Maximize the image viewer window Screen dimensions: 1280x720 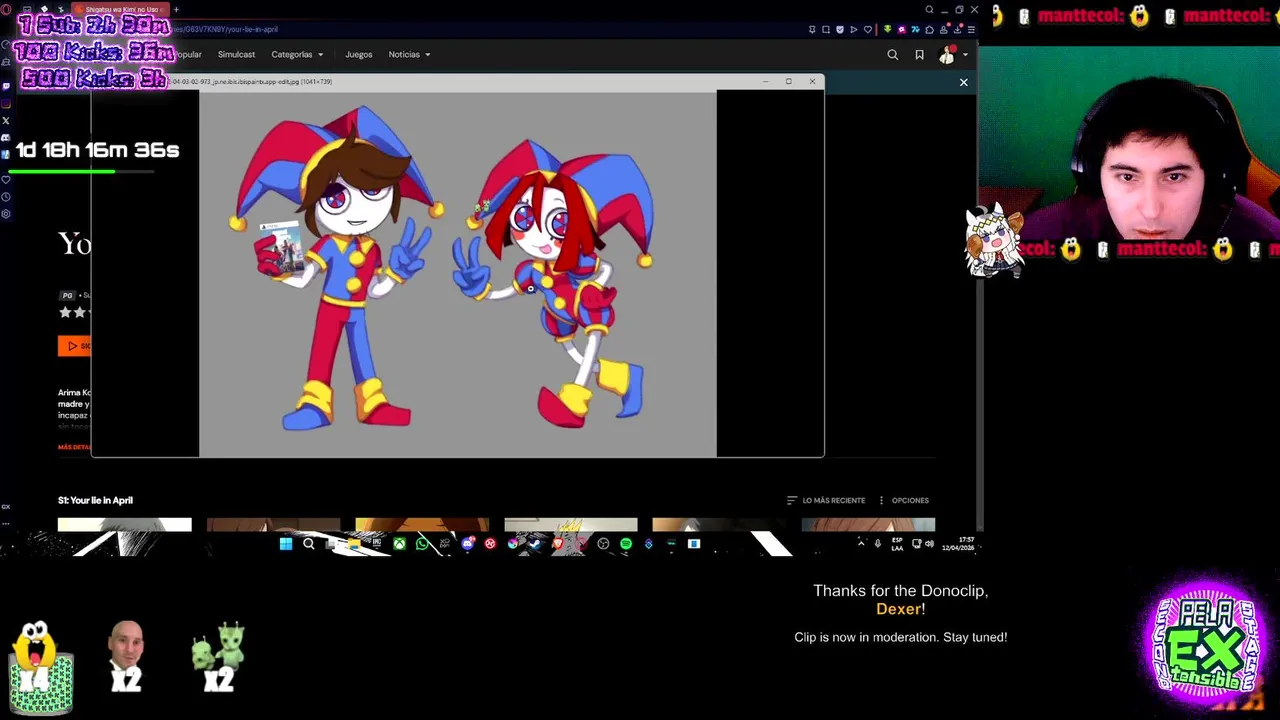pos(788,81)
